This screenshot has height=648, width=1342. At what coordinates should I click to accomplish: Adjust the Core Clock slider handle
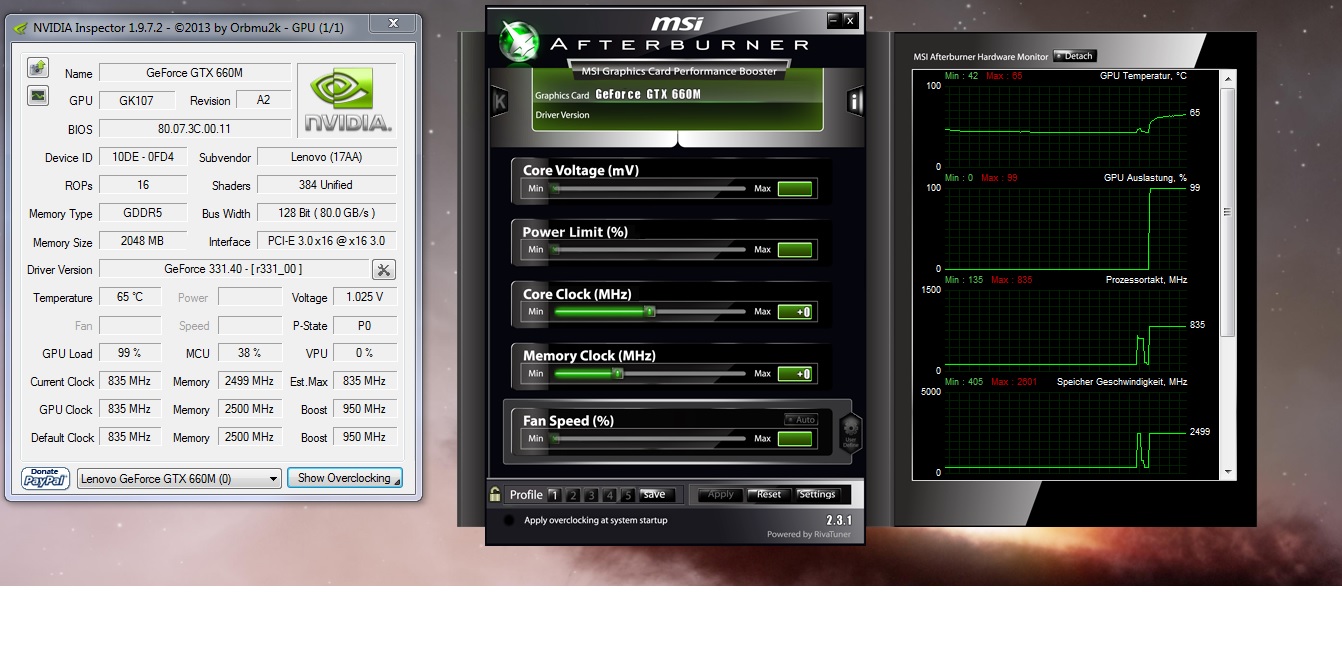650,312
